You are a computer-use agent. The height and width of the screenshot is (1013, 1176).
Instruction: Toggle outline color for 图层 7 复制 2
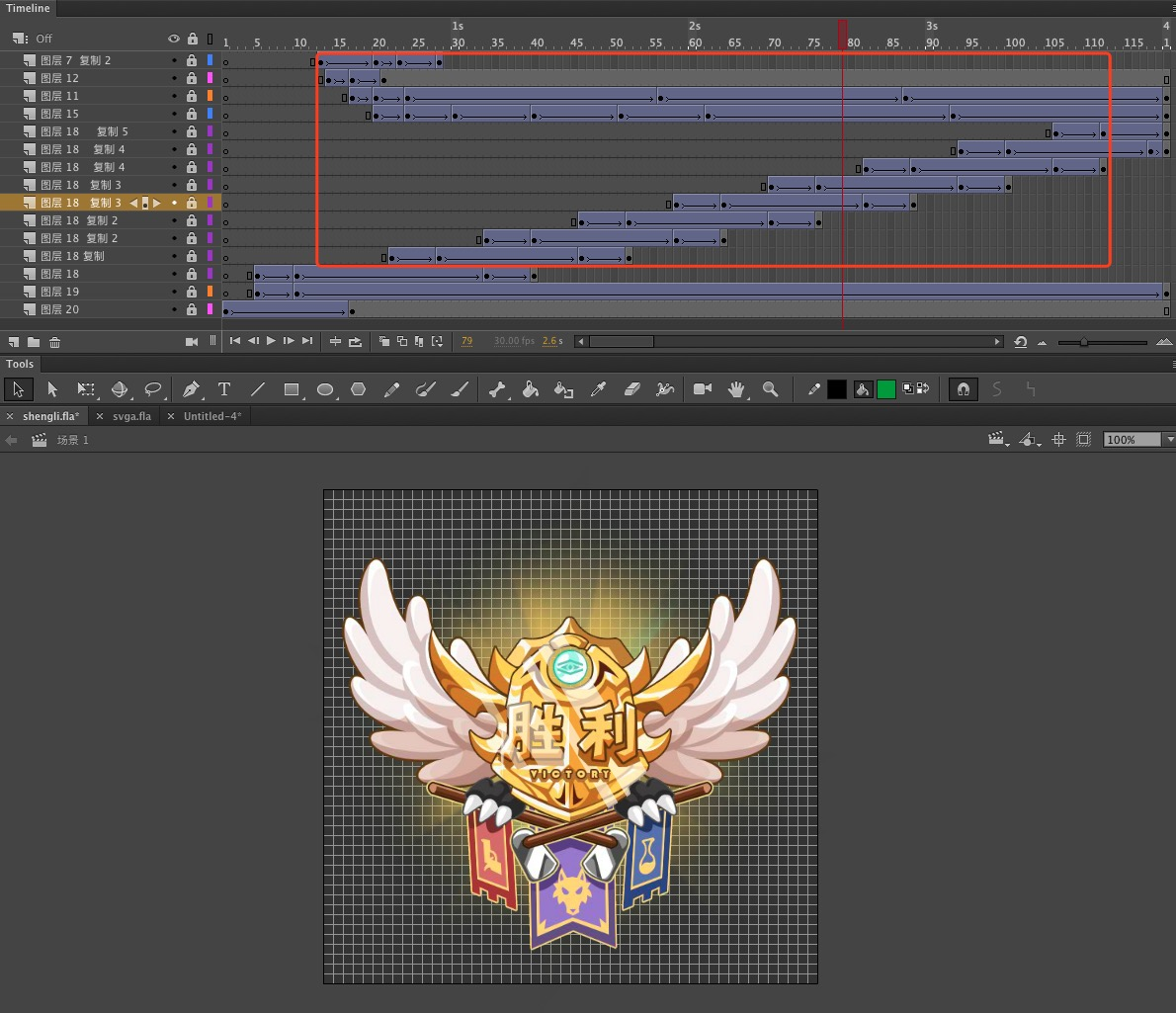click(210, 60)
